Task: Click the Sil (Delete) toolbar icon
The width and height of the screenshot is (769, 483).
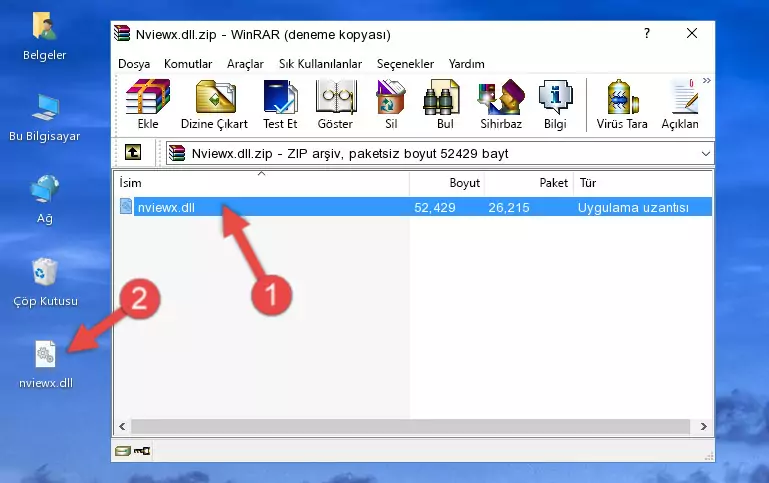Action: [x=391, y=104]
